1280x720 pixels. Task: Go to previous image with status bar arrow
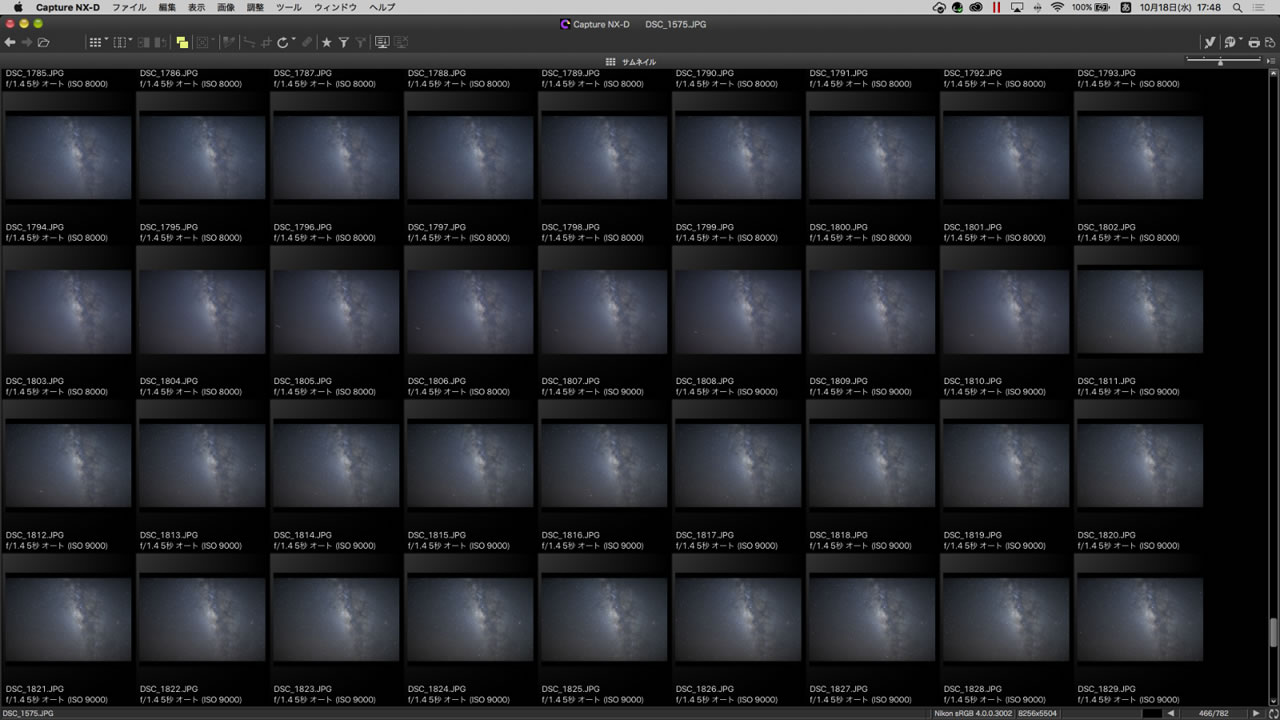point(1171,713)
